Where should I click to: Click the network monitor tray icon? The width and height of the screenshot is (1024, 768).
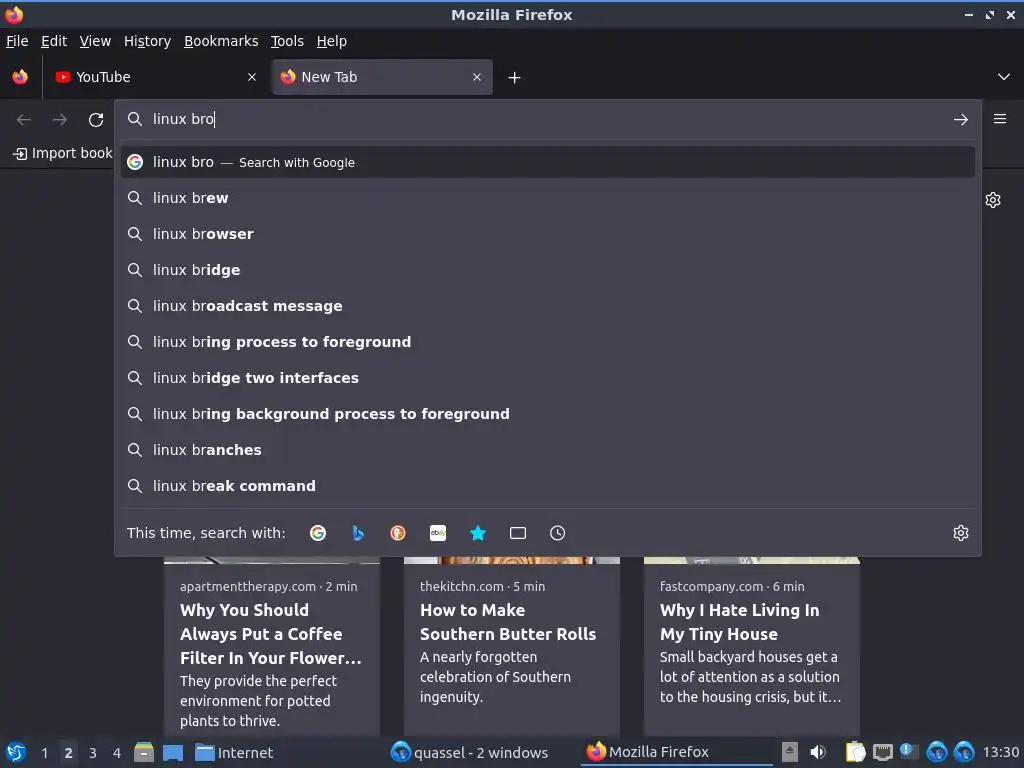click(x=882, y=752)
